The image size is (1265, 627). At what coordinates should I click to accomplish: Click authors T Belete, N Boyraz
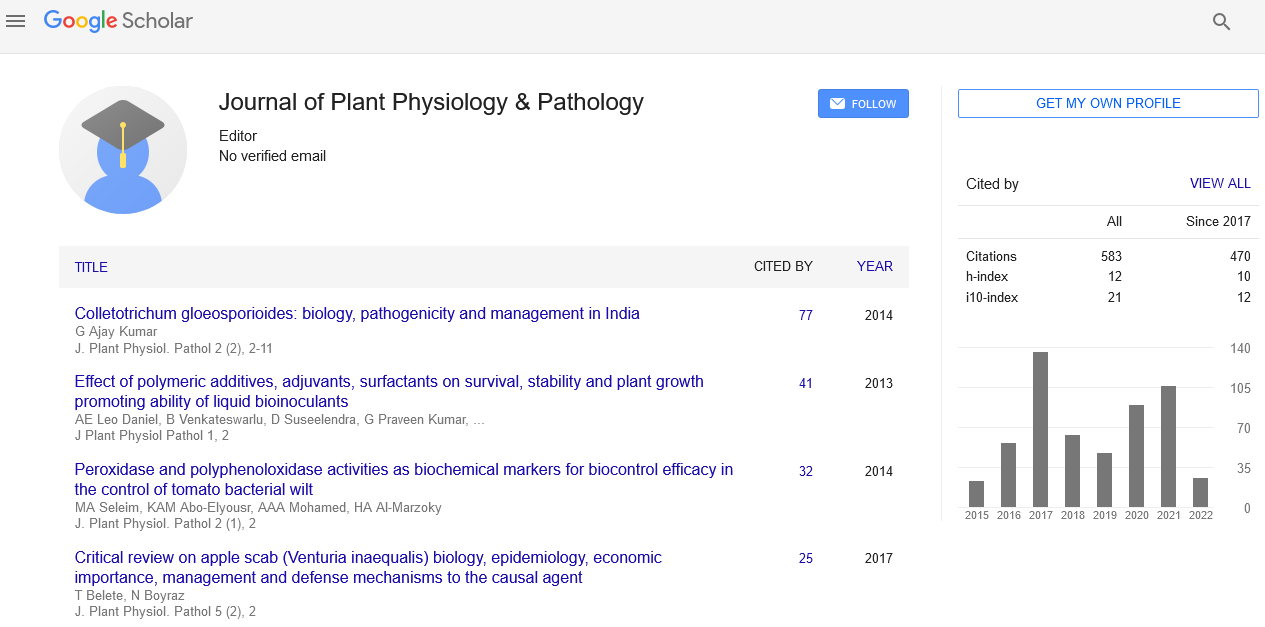(x=130, y=596)
